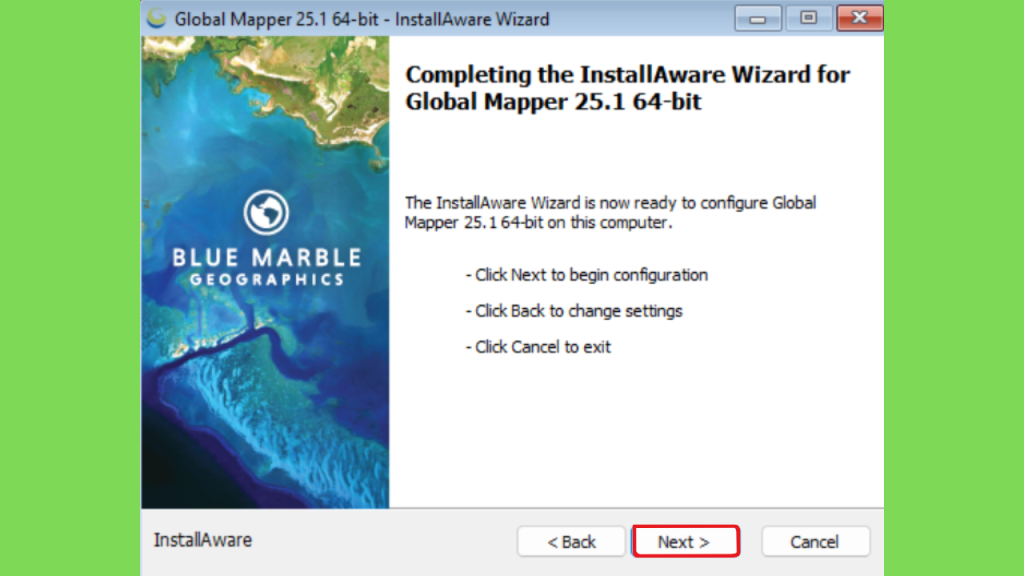Maximize the installer window
Viewport: 1024px width, 576px height.
(808, 18)
